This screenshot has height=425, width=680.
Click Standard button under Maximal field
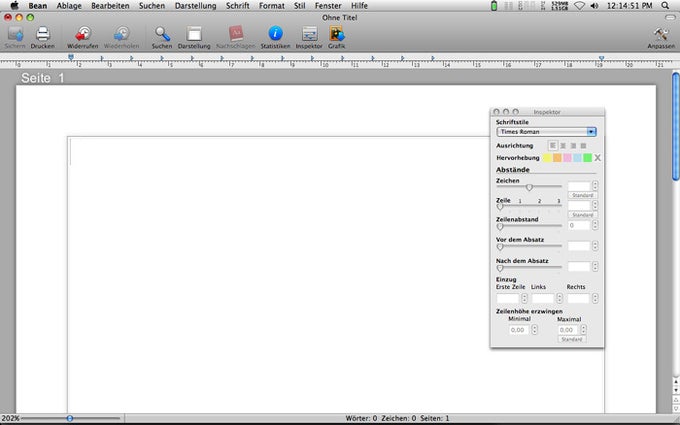point(572,340)
